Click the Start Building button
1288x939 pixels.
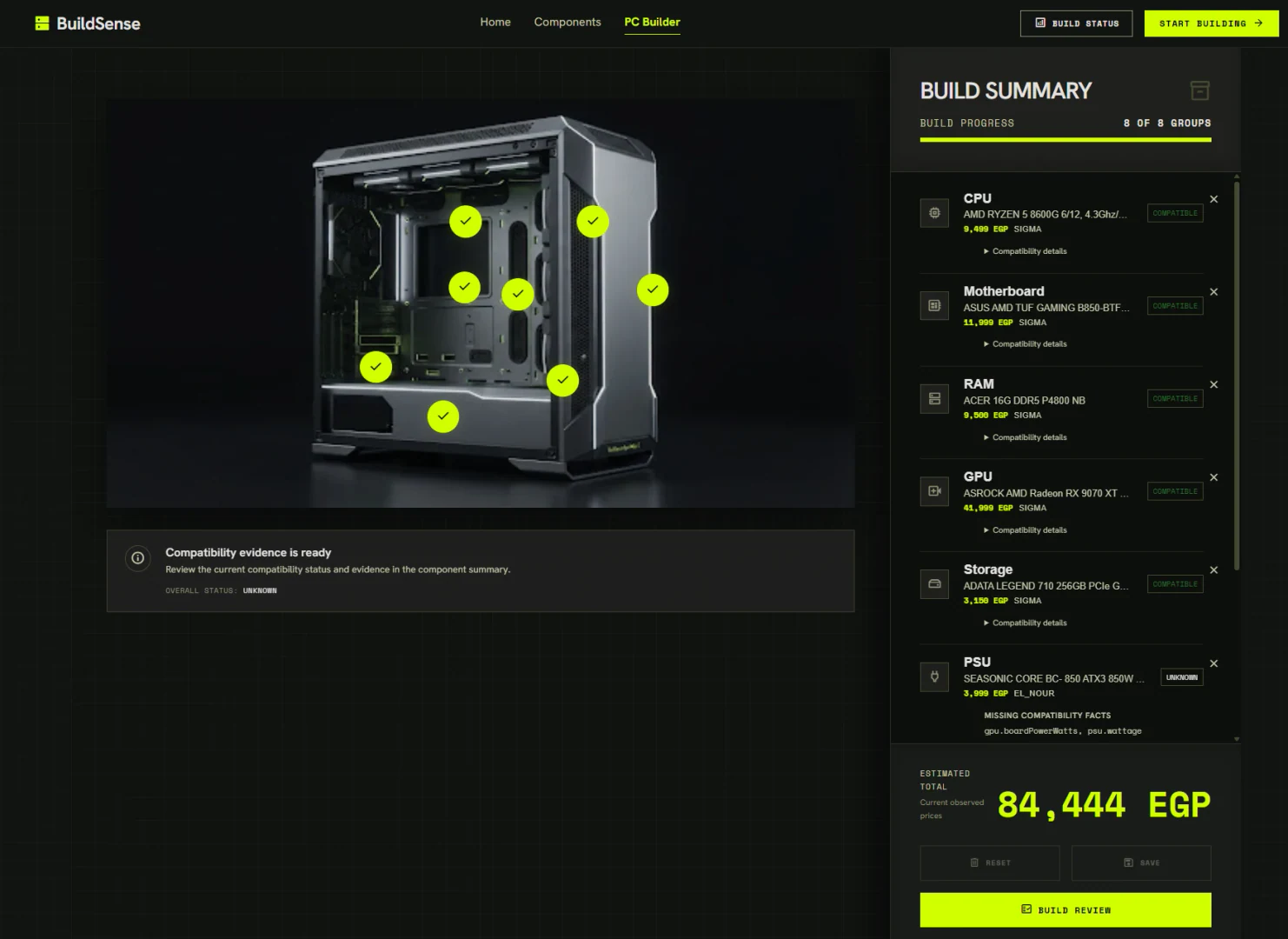[1211, 23]
